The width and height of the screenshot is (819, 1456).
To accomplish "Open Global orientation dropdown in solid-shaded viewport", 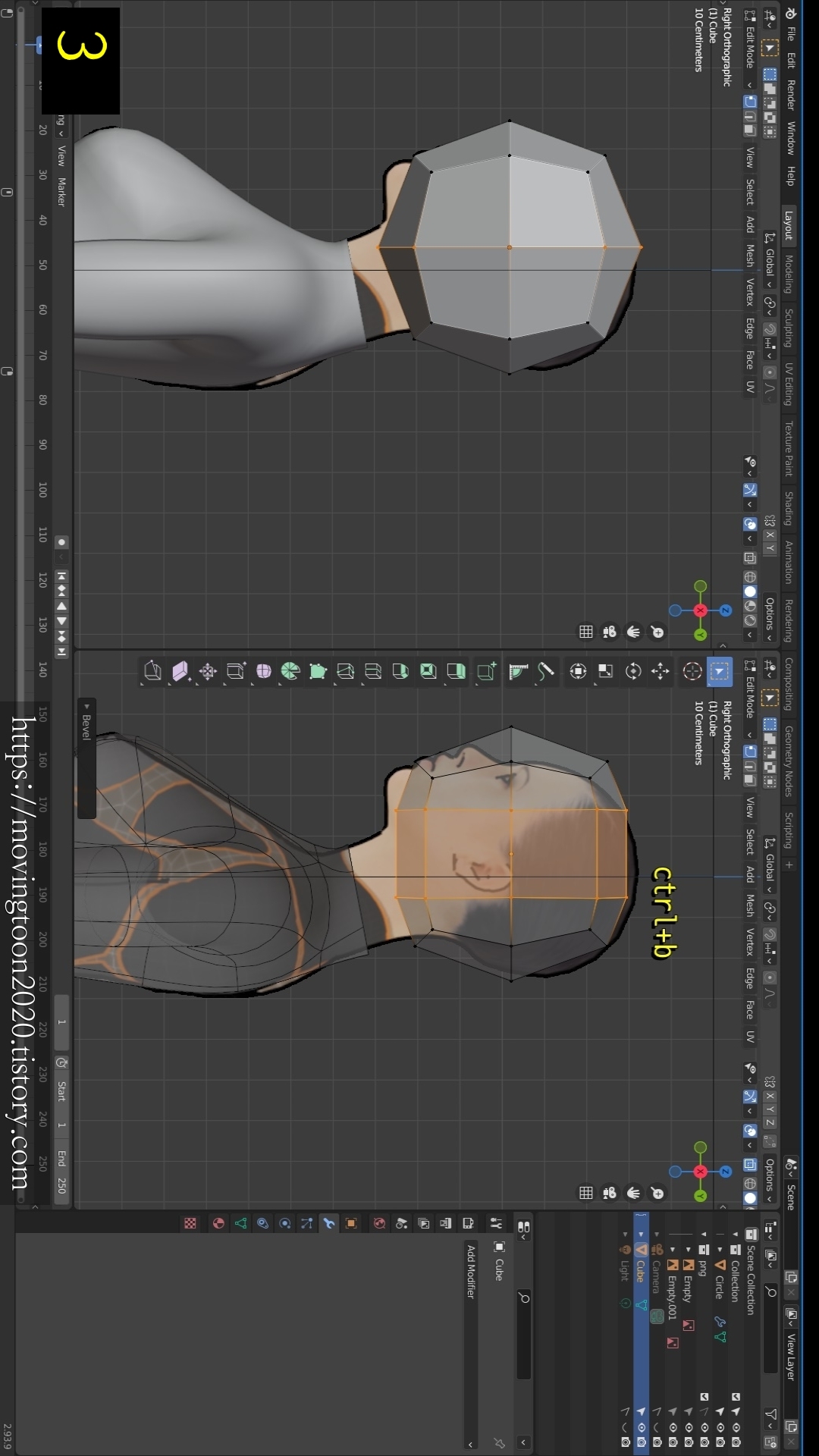I will pos(770,260).
